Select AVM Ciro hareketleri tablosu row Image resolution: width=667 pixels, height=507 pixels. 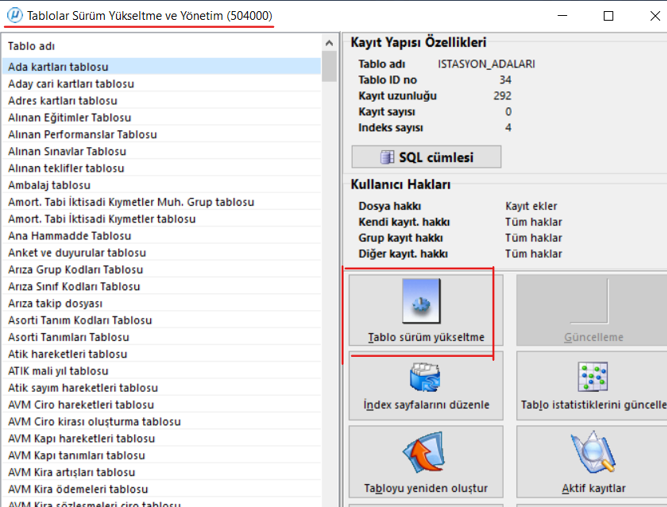tap(162, 404)
